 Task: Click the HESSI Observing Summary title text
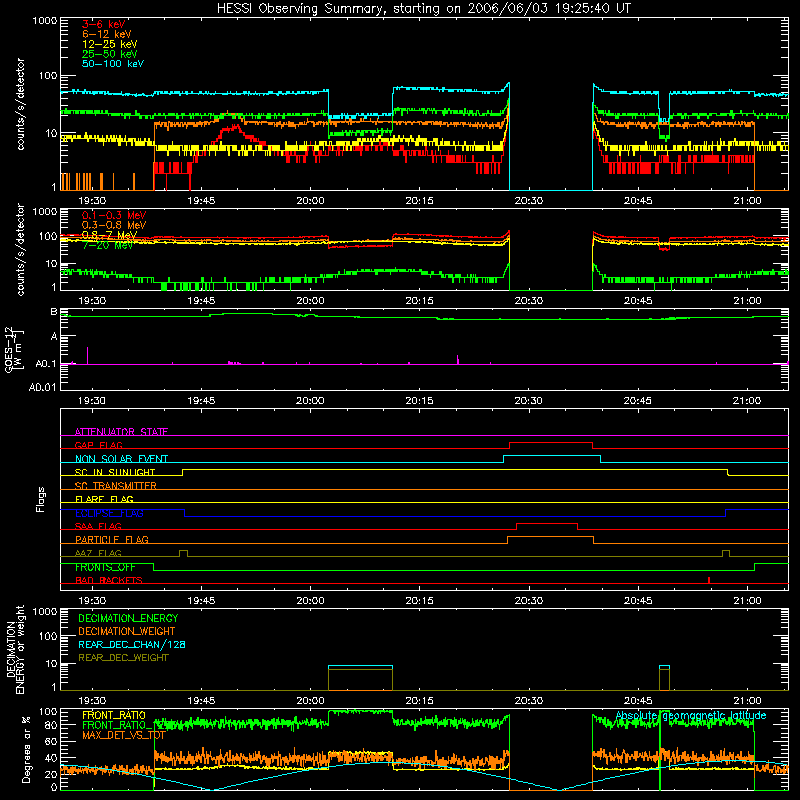pos(424,9)
